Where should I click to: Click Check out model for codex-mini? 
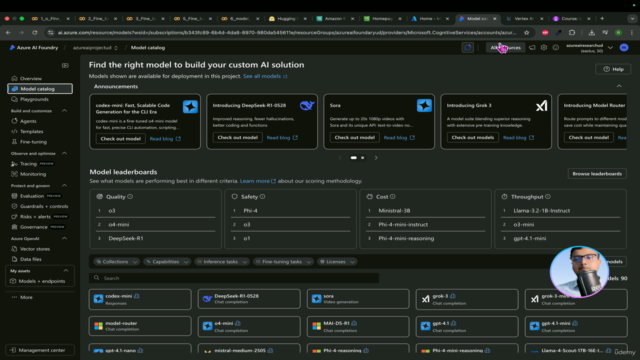point(120,139)
